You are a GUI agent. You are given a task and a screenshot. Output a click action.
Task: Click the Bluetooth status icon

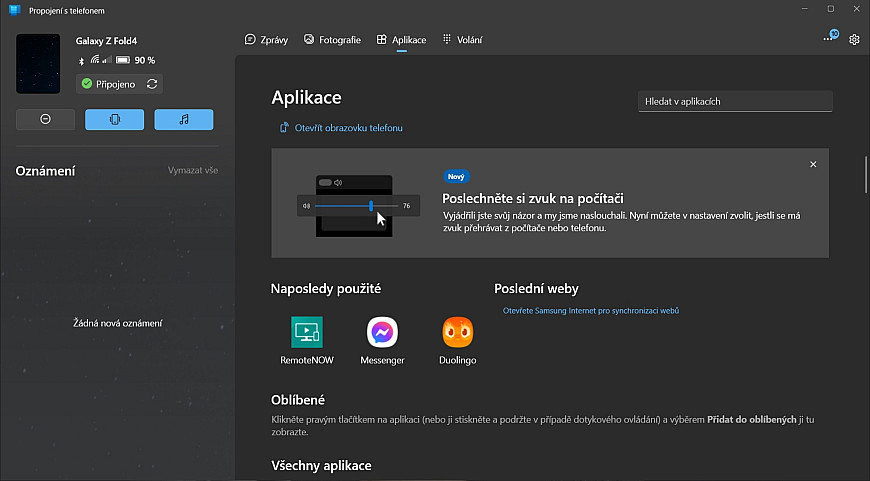81,61
